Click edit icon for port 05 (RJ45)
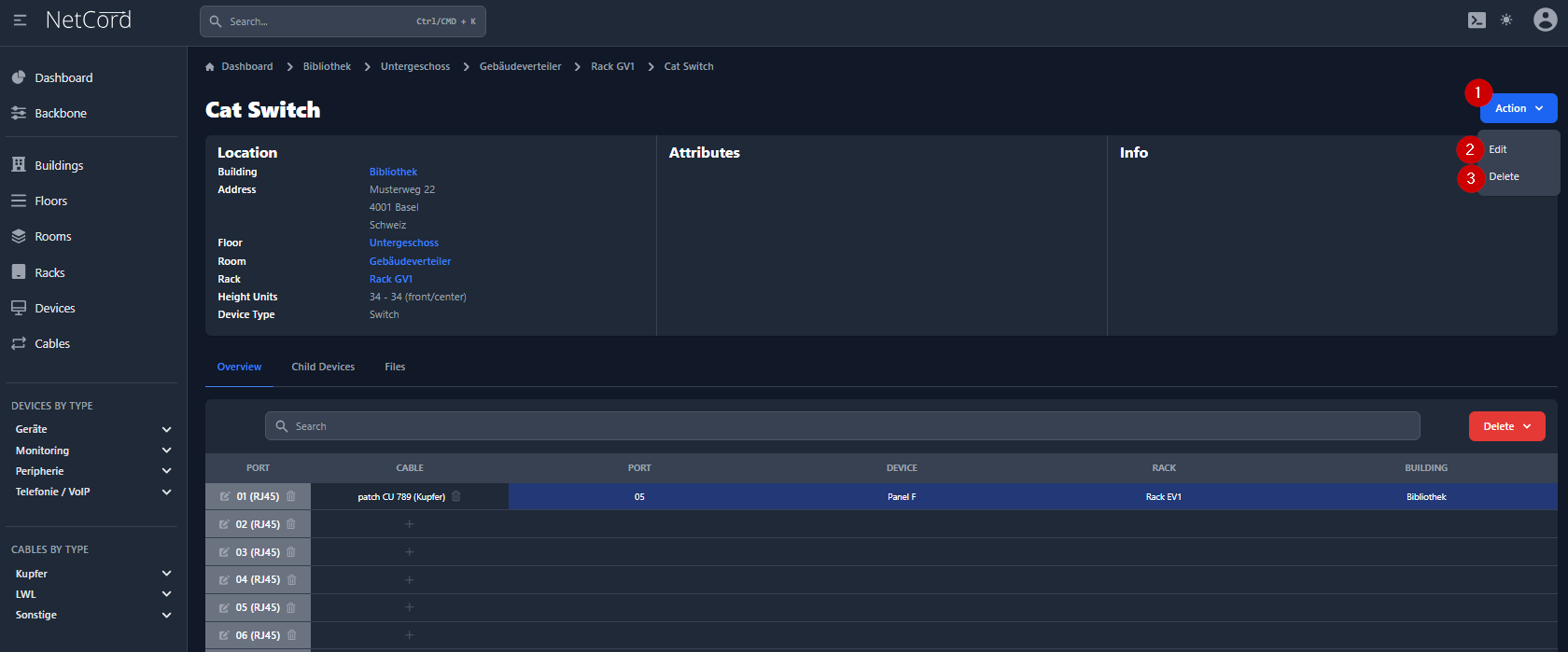This screenshot has height=652, width=1568. [x=224, y=608]
